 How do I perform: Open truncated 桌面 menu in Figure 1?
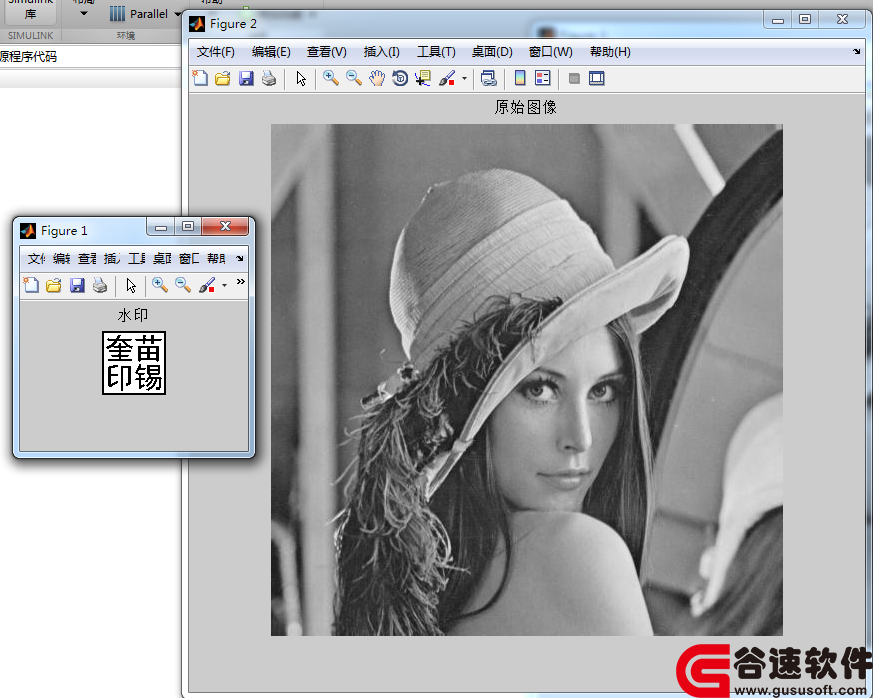click(x=162, y=258)
